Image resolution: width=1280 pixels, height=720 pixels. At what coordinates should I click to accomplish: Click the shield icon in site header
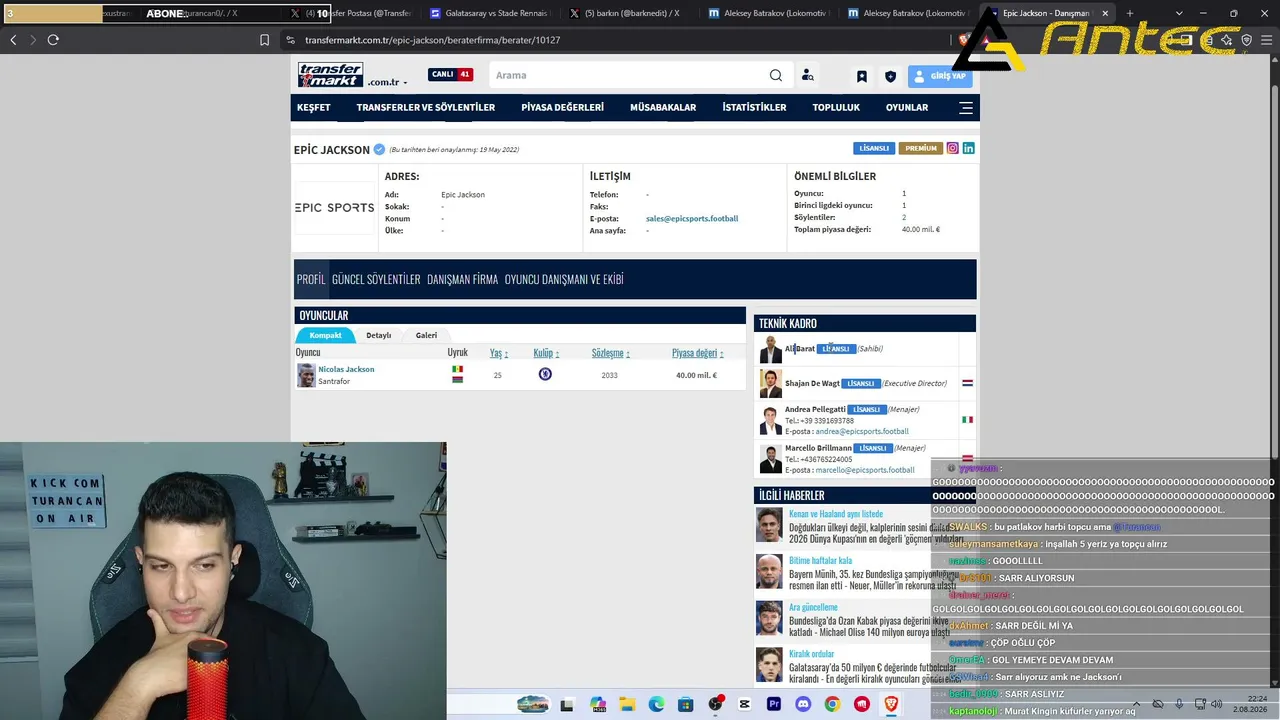click(890, 76)
